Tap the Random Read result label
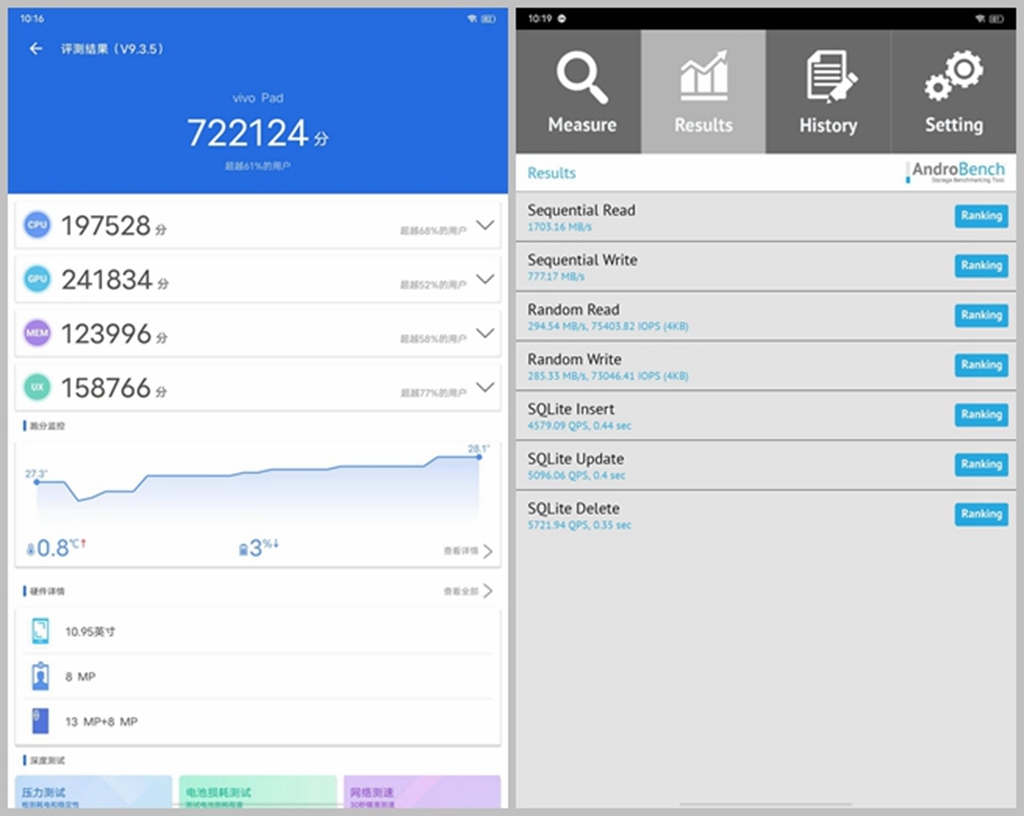The height and width of the screenshot is (816, 1024). (x=573, y=309)
